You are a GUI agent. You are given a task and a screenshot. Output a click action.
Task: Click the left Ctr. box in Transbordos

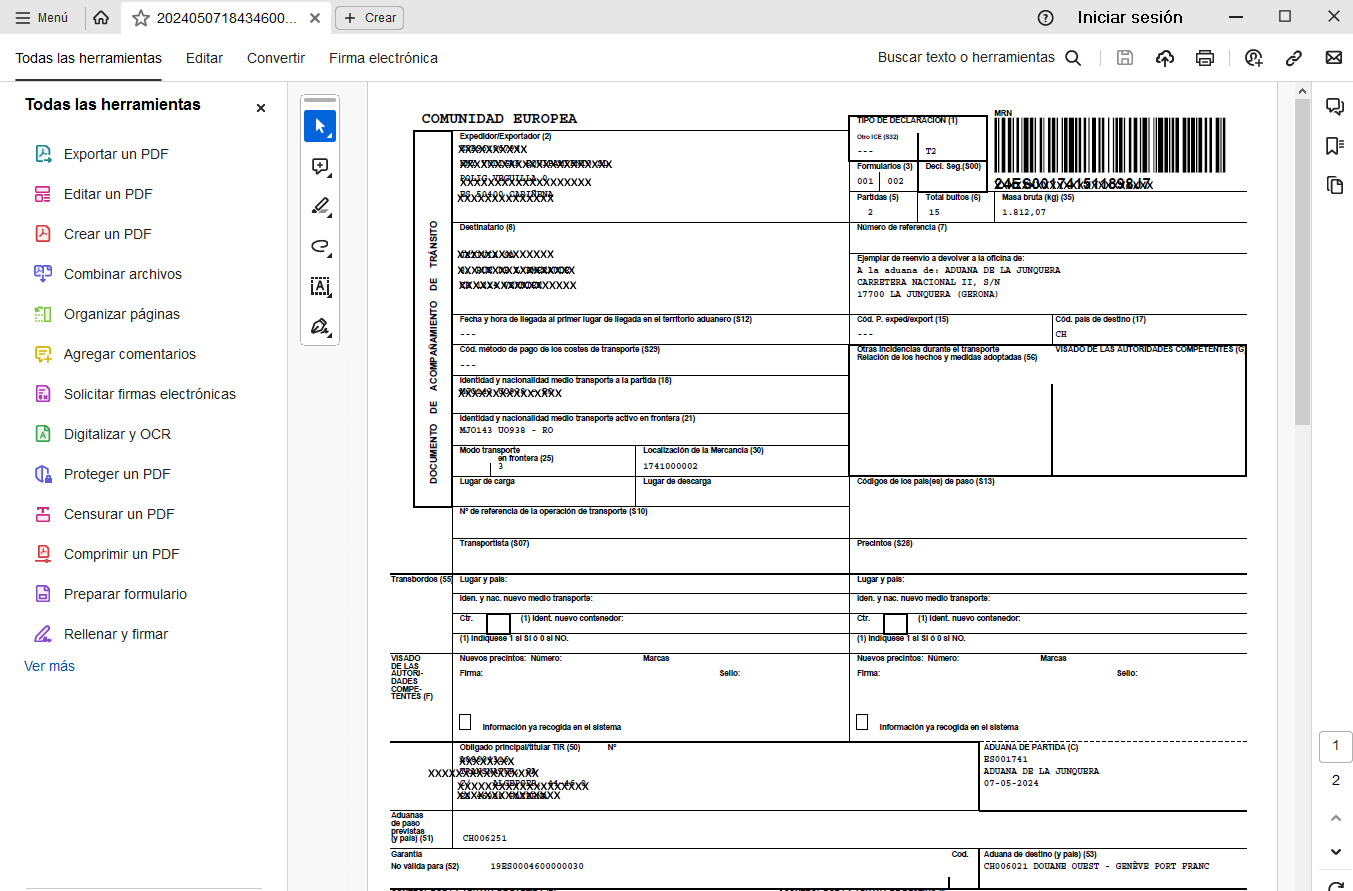click(498, 624)
